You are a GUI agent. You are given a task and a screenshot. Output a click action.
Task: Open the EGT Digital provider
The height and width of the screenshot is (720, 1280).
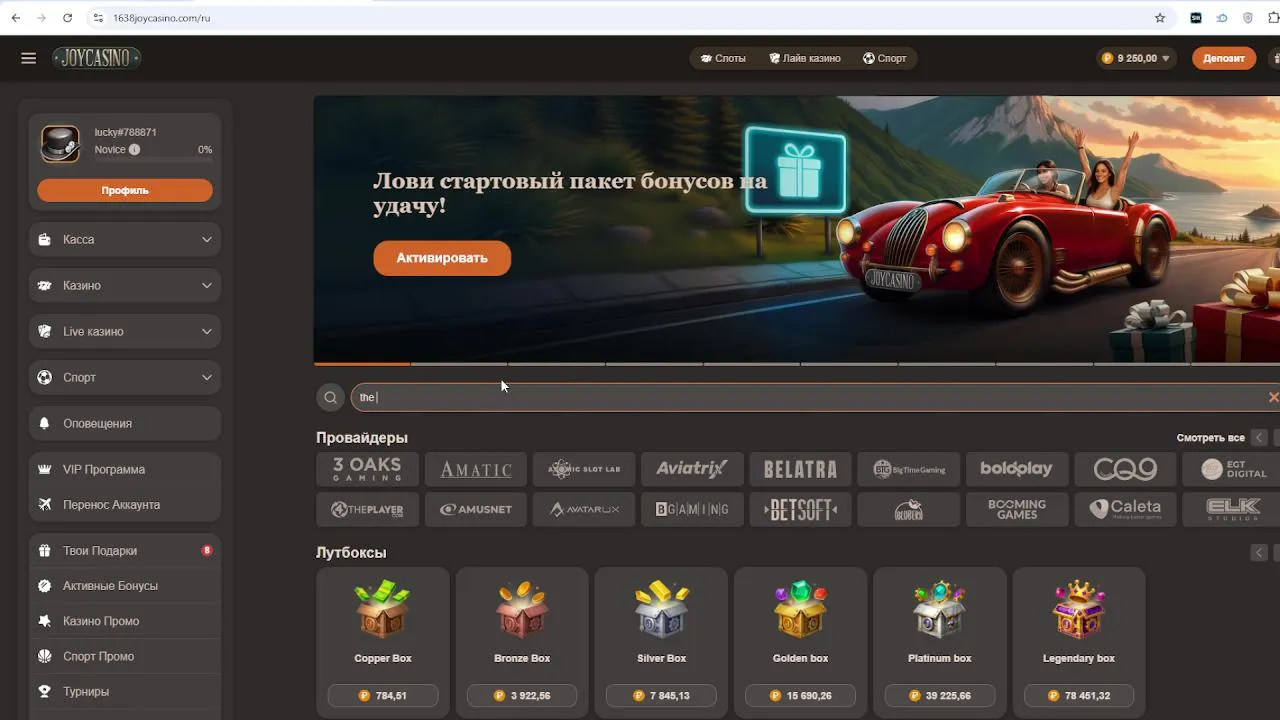(1232, 469)
